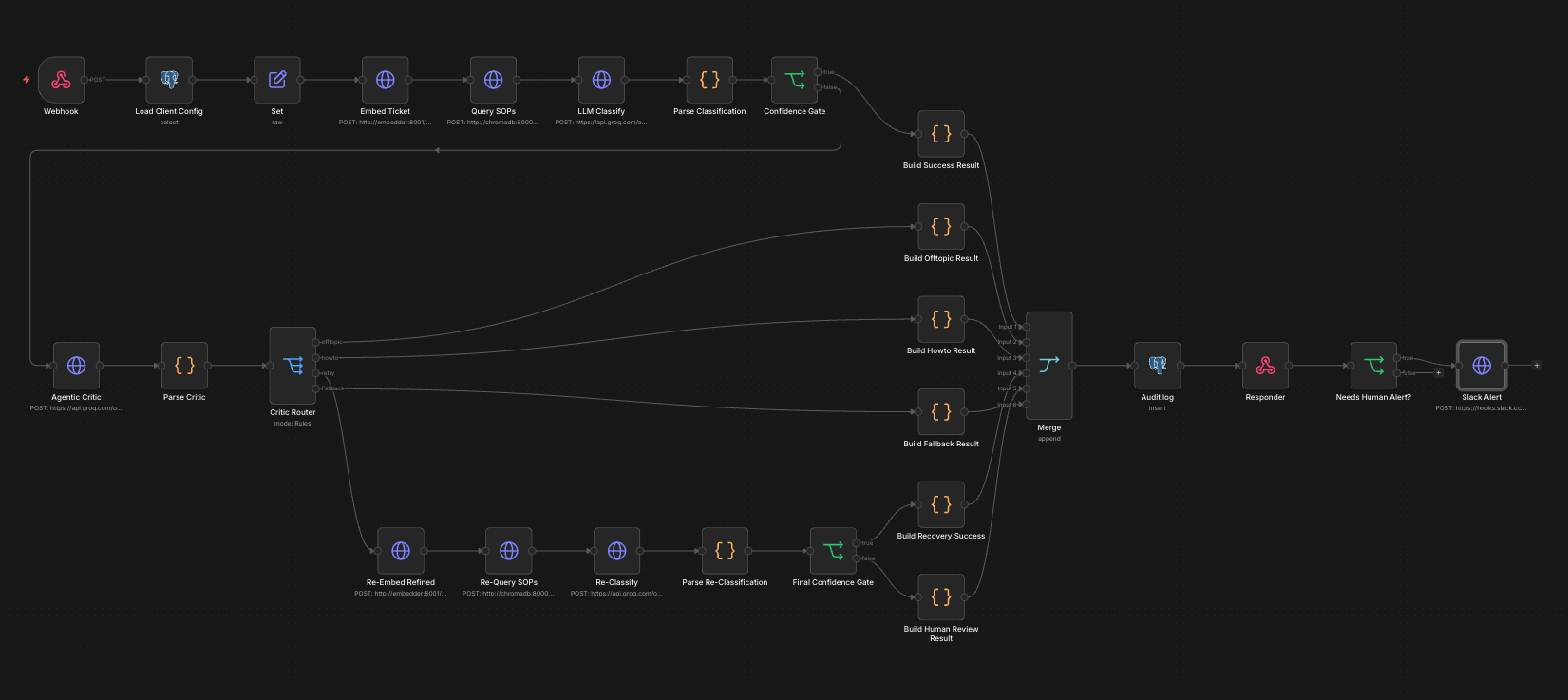Open the Responder webhook node

[x=1266, y=366]
